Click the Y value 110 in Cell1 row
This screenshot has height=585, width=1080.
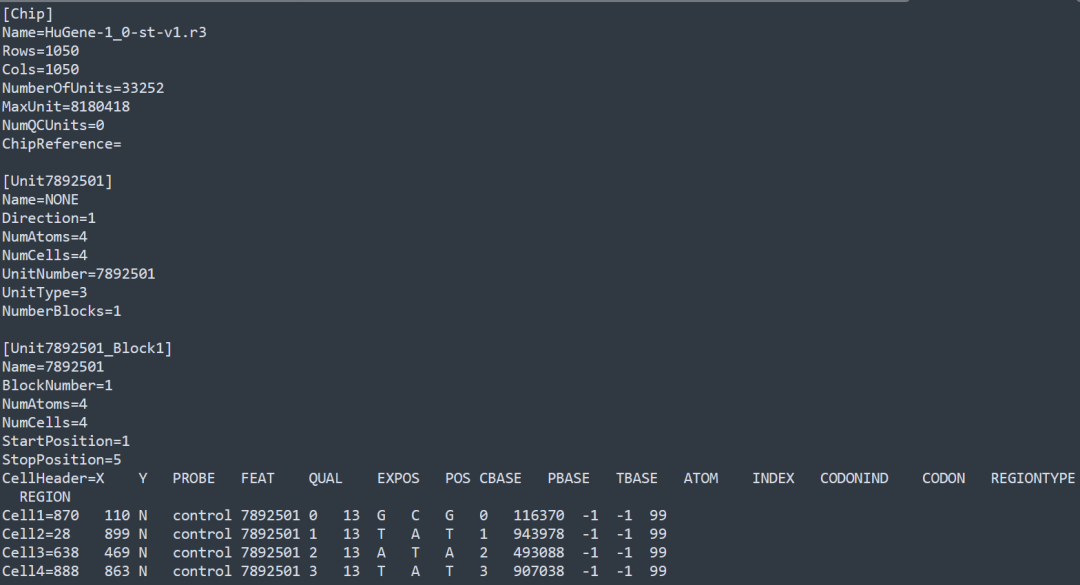117,516
